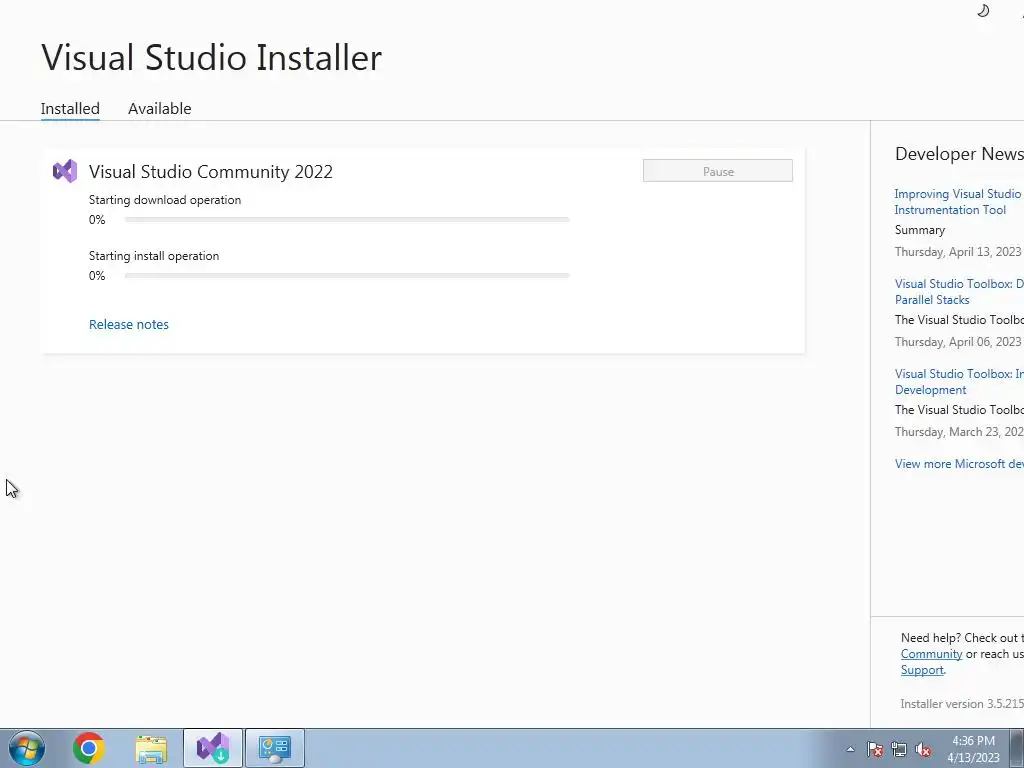Click the Visual Studio Community 2022 logo icon

click(65, 171)
